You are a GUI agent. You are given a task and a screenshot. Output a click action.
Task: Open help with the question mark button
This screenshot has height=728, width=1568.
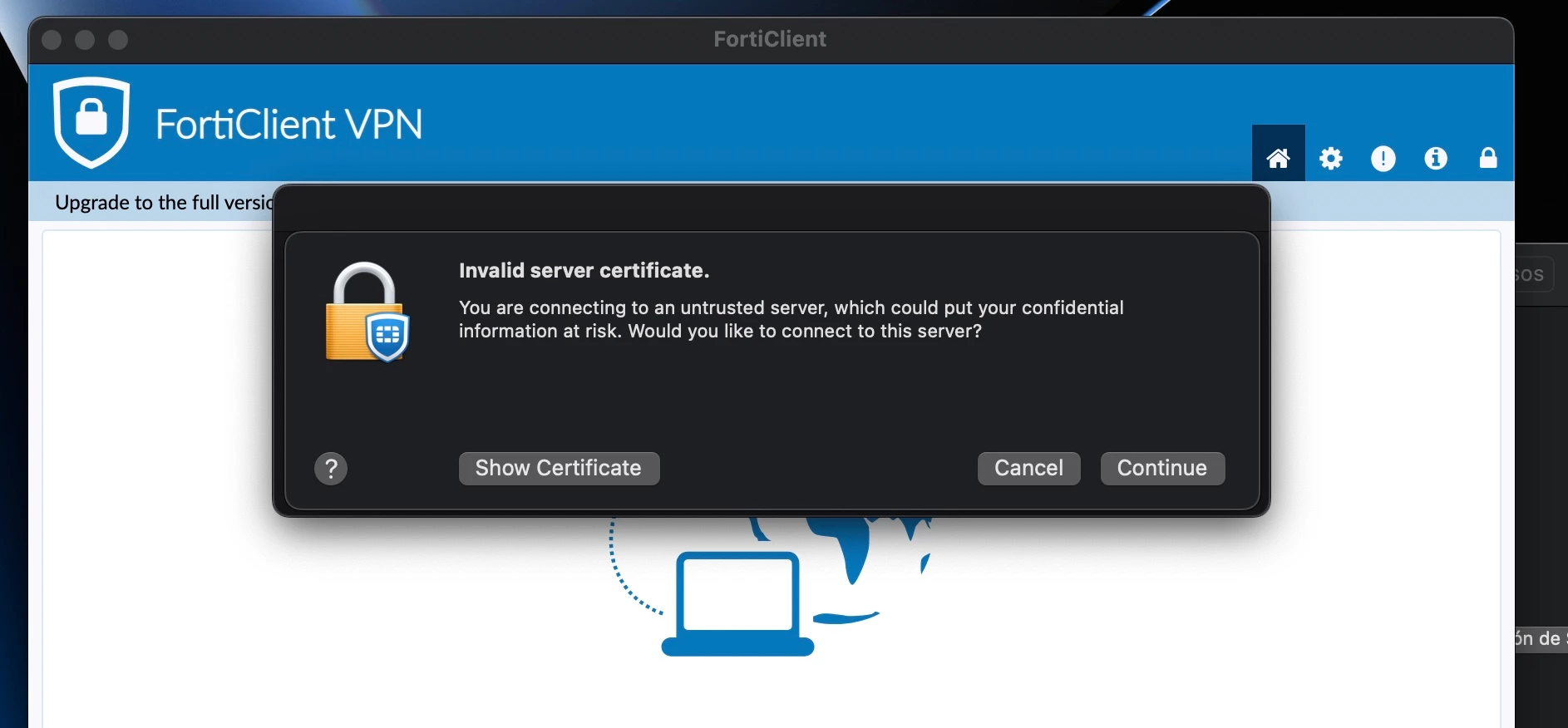[x=331, y=469]
